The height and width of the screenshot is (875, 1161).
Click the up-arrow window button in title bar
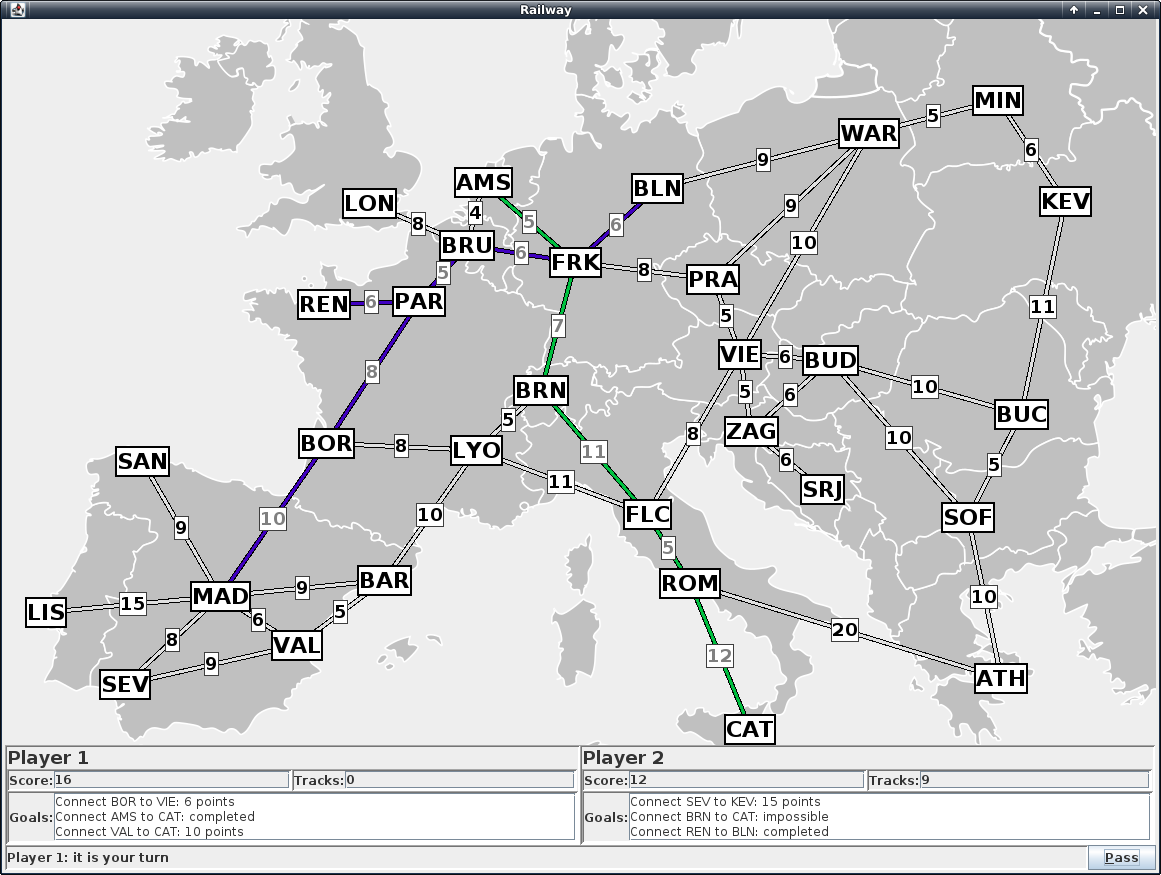point(1074,10)
